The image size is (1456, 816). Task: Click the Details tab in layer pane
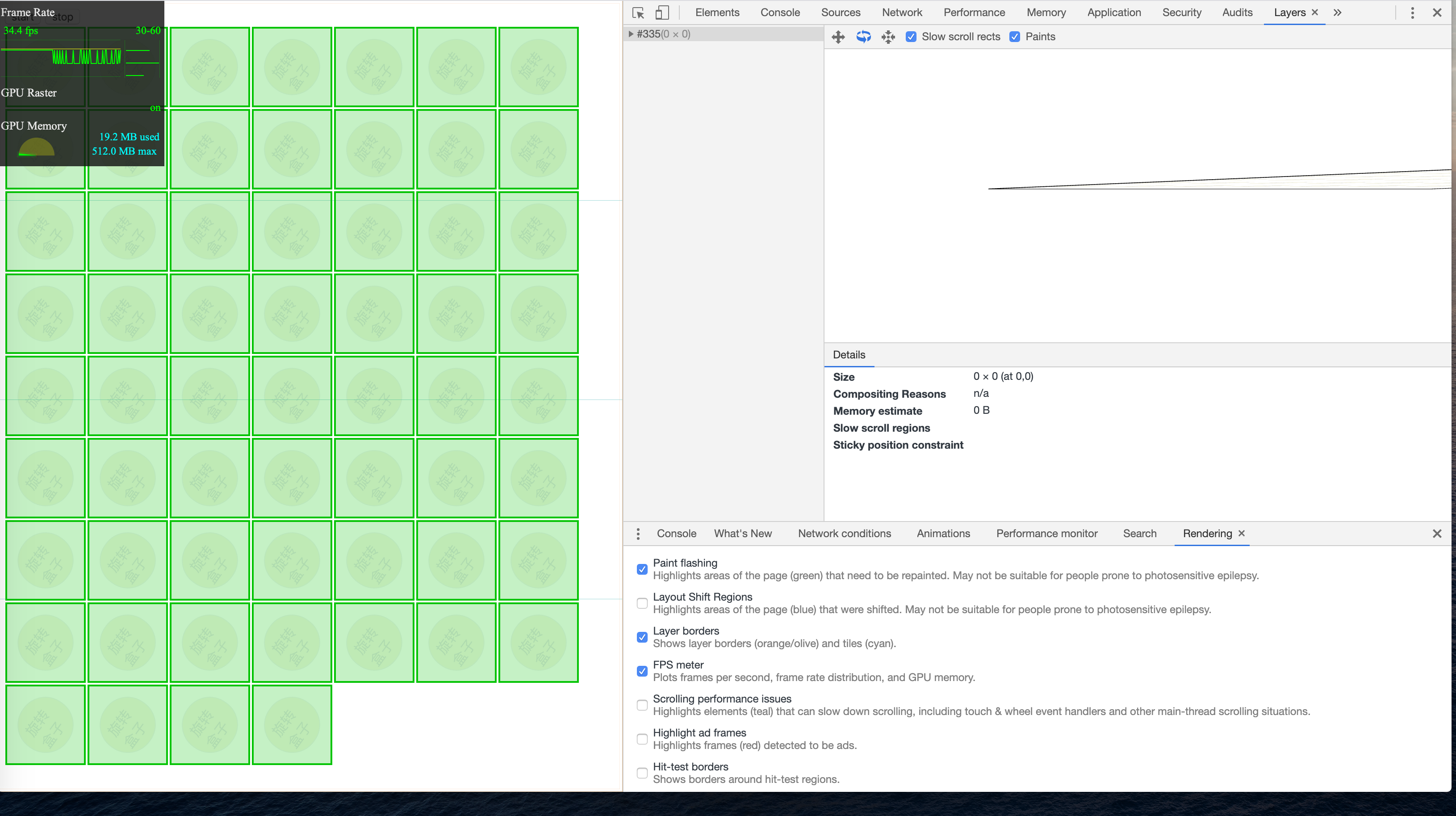[849, 354]
